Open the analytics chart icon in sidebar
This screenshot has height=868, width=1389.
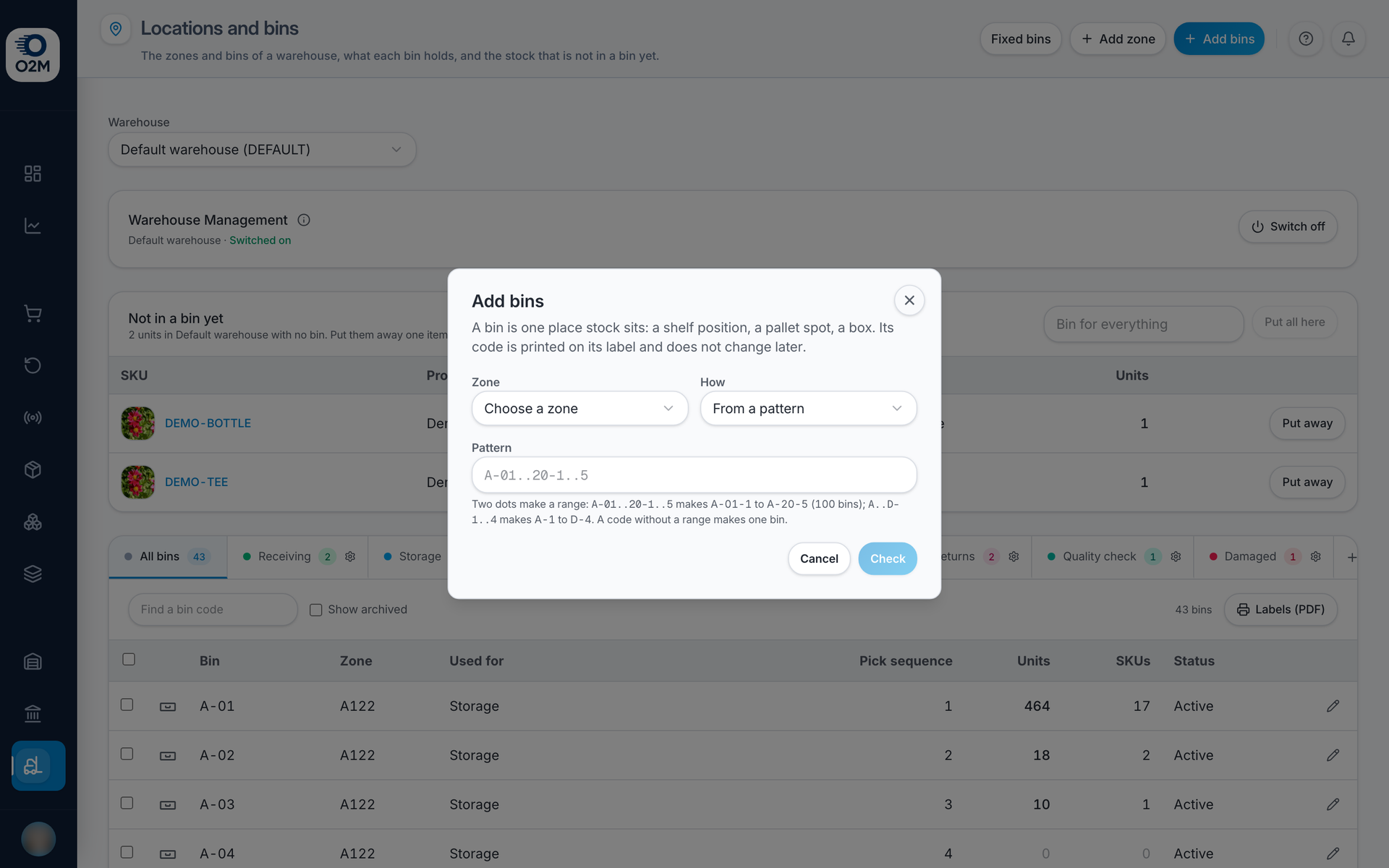33,226
